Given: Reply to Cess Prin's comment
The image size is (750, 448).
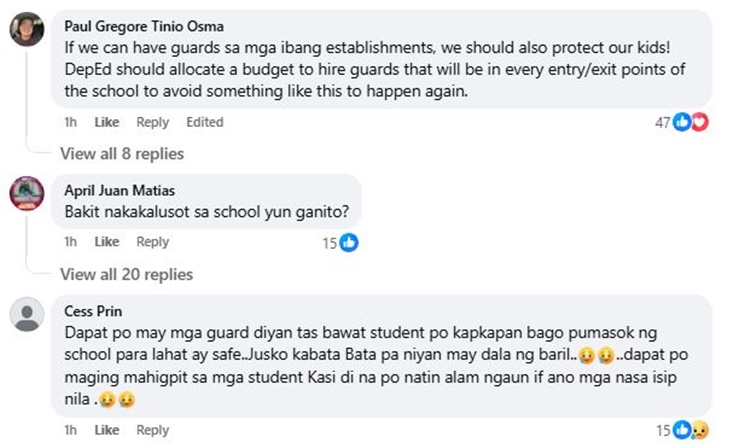Looking at the screenshot, I should (153, 430).
